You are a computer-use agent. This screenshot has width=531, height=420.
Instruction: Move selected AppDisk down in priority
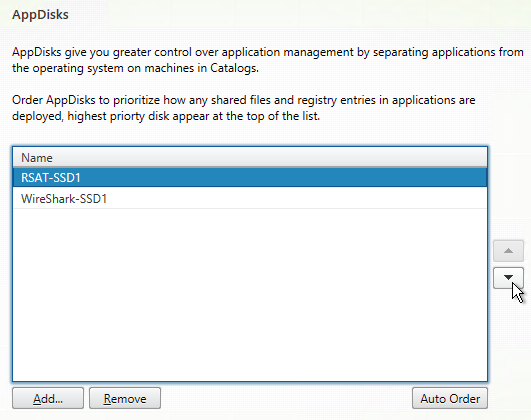[508, 278]
